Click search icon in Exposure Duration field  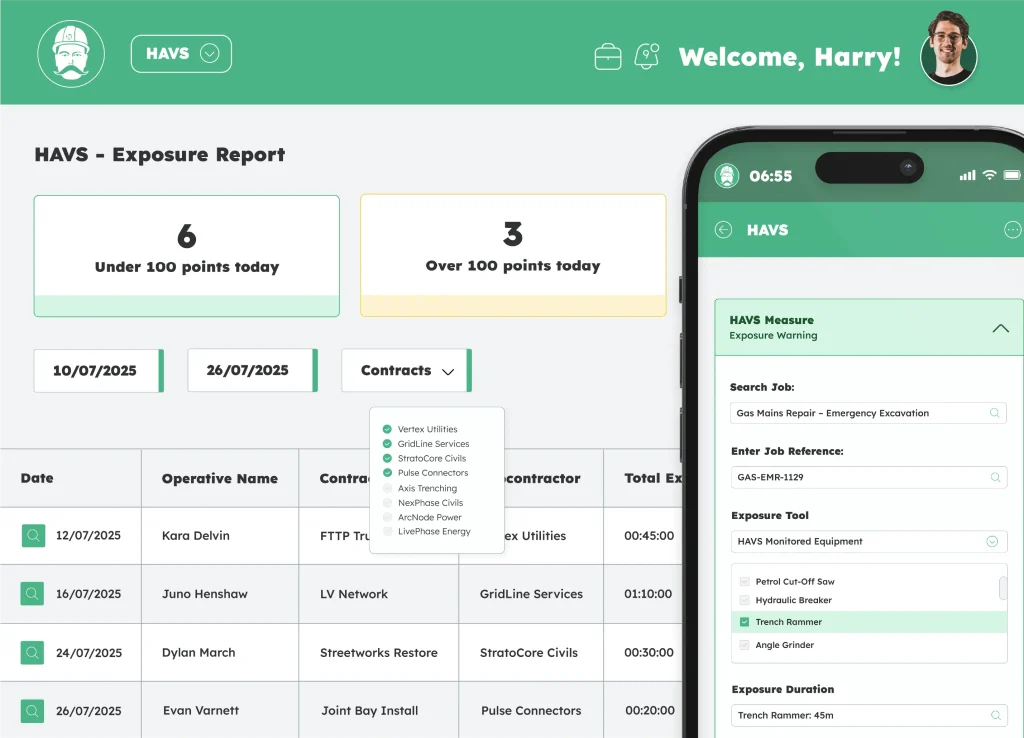point(995,715)
